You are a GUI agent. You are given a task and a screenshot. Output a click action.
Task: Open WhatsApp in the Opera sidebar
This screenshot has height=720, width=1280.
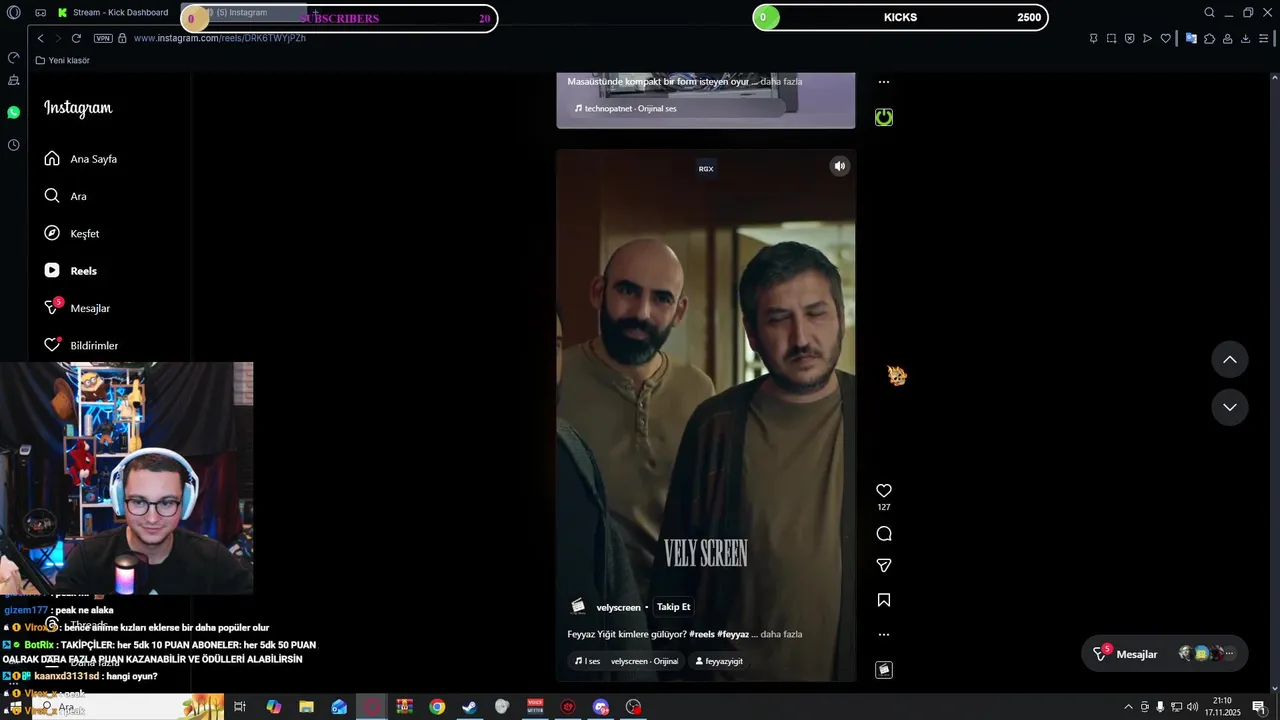[x=13, y=112]
